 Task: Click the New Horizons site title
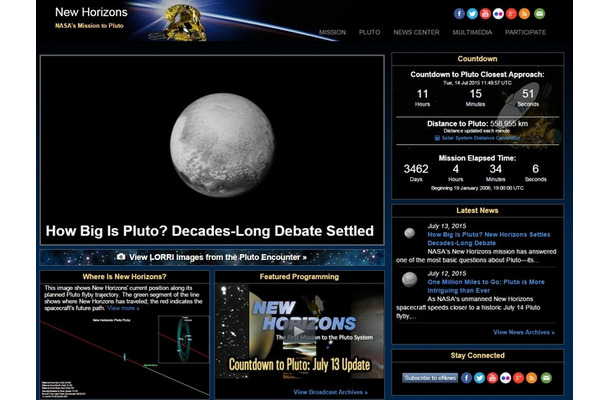(x=91, y=12)
